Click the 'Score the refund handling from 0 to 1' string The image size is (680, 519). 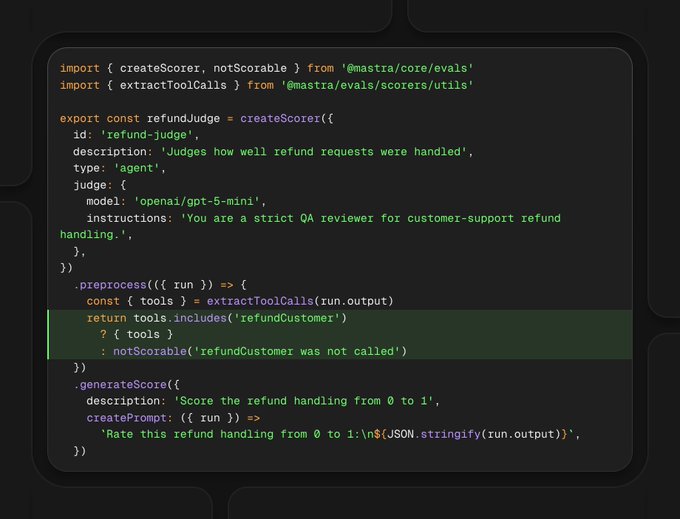[x=303, y=401]
